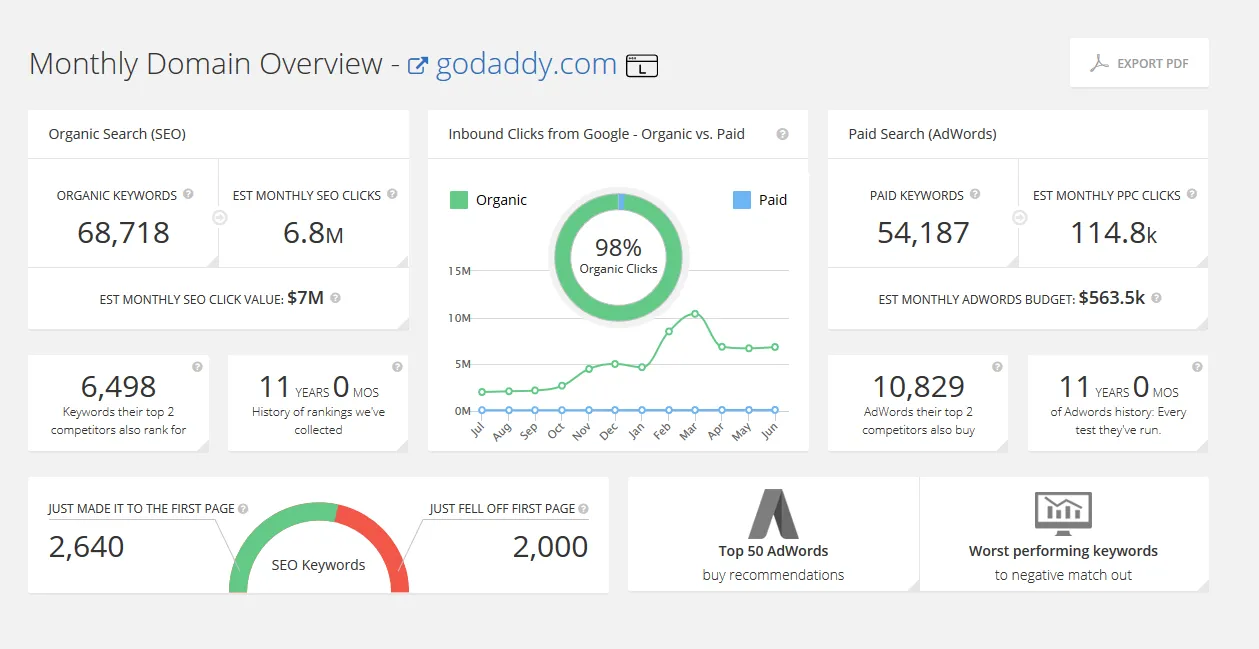1259x649 pixels.
Task: Click red segment of SEO Keywords gauge
Action: tap(378, 538)
